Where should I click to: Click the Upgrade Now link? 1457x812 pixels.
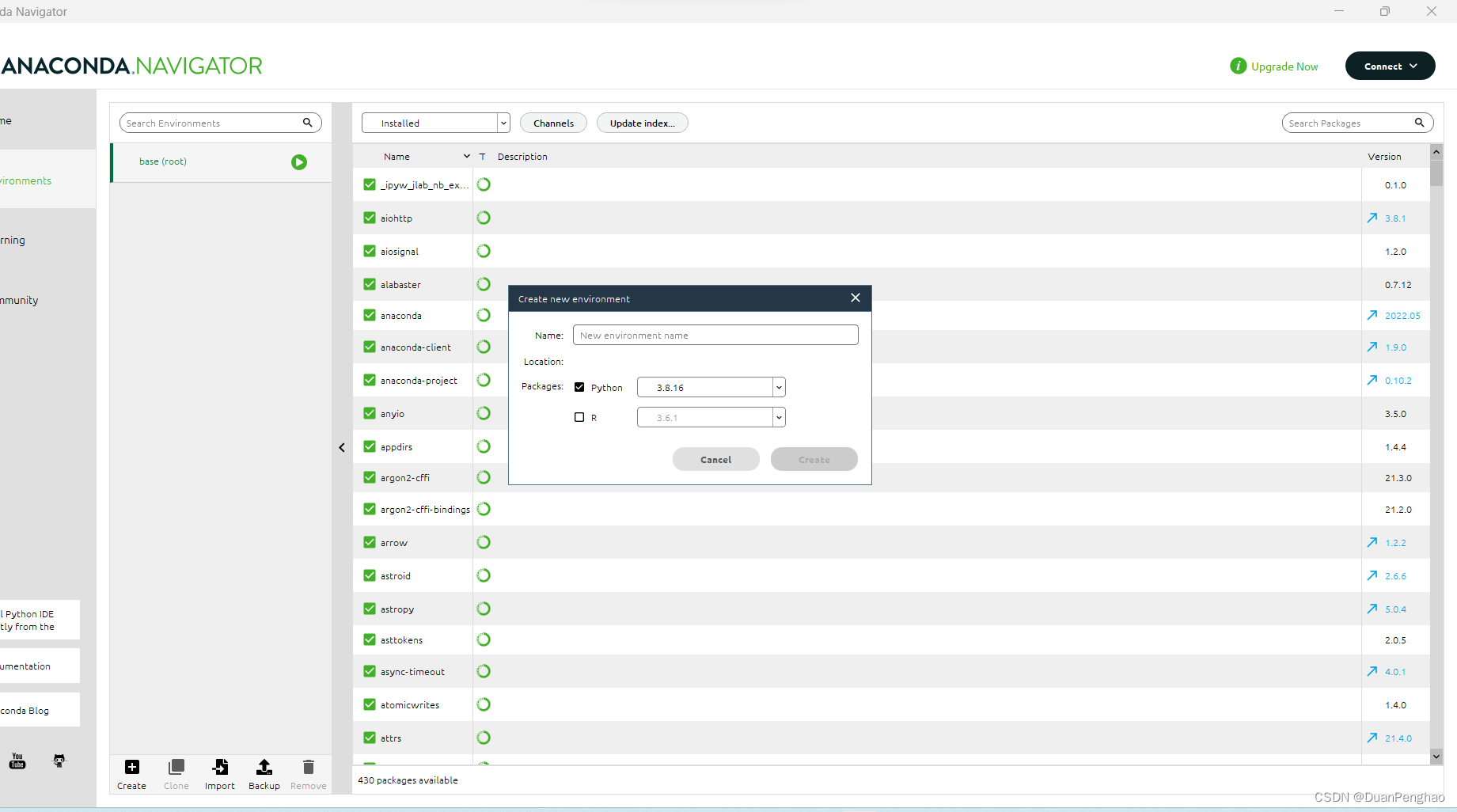(1284, 66)
